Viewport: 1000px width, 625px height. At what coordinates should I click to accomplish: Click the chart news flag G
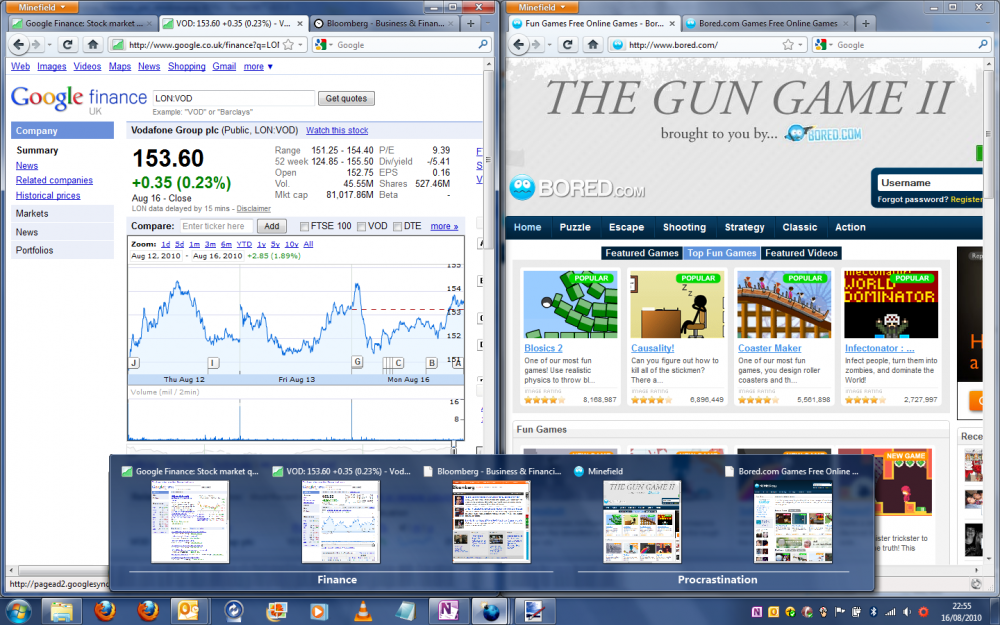tap(357, 362)
